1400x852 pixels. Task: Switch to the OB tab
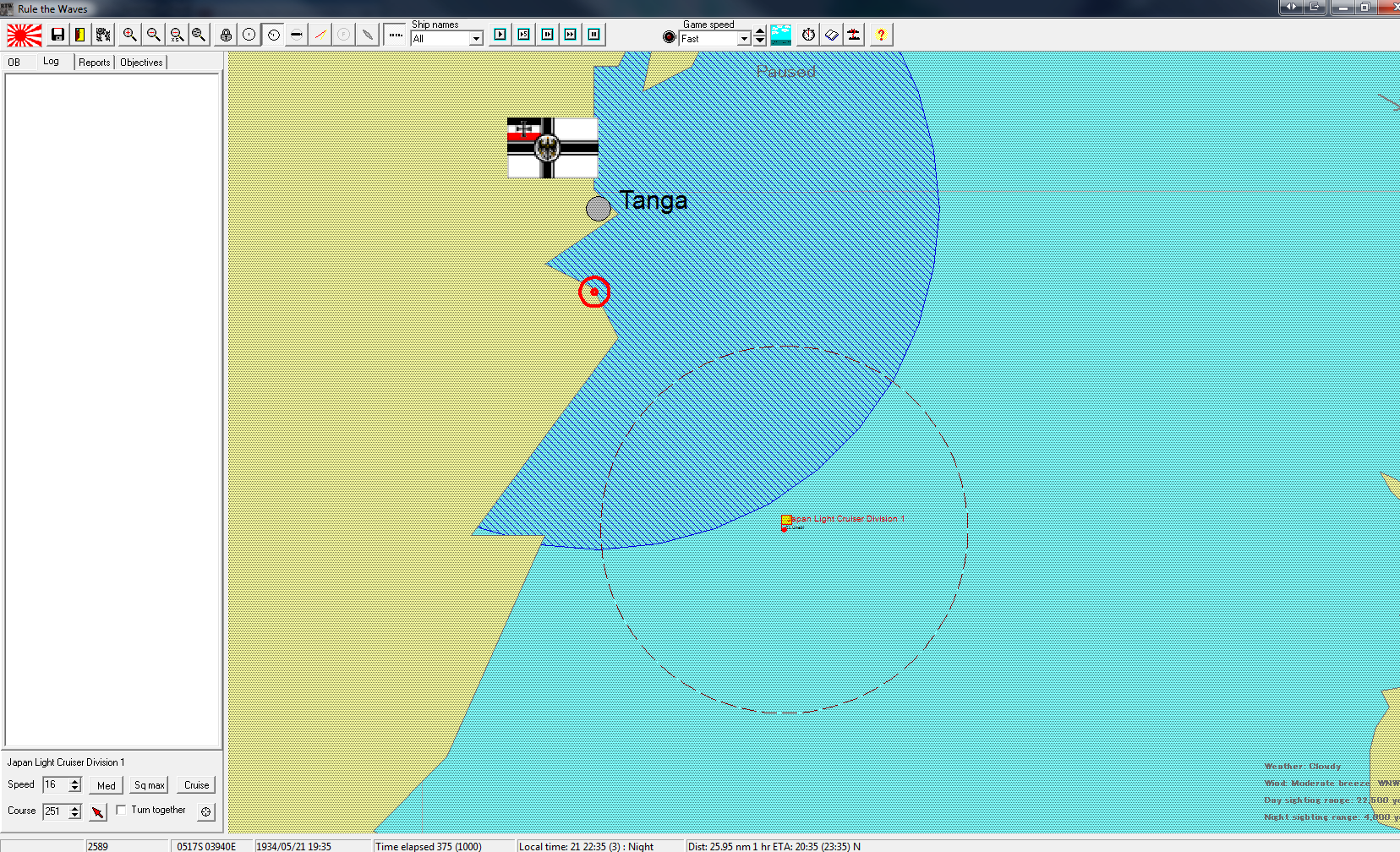click(x=14, y=62)
